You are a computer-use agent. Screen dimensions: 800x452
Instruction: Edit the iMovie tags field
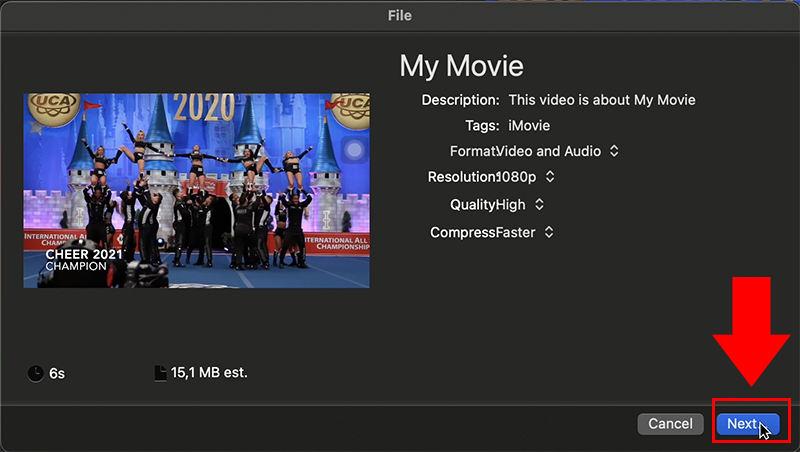point(529,125)
